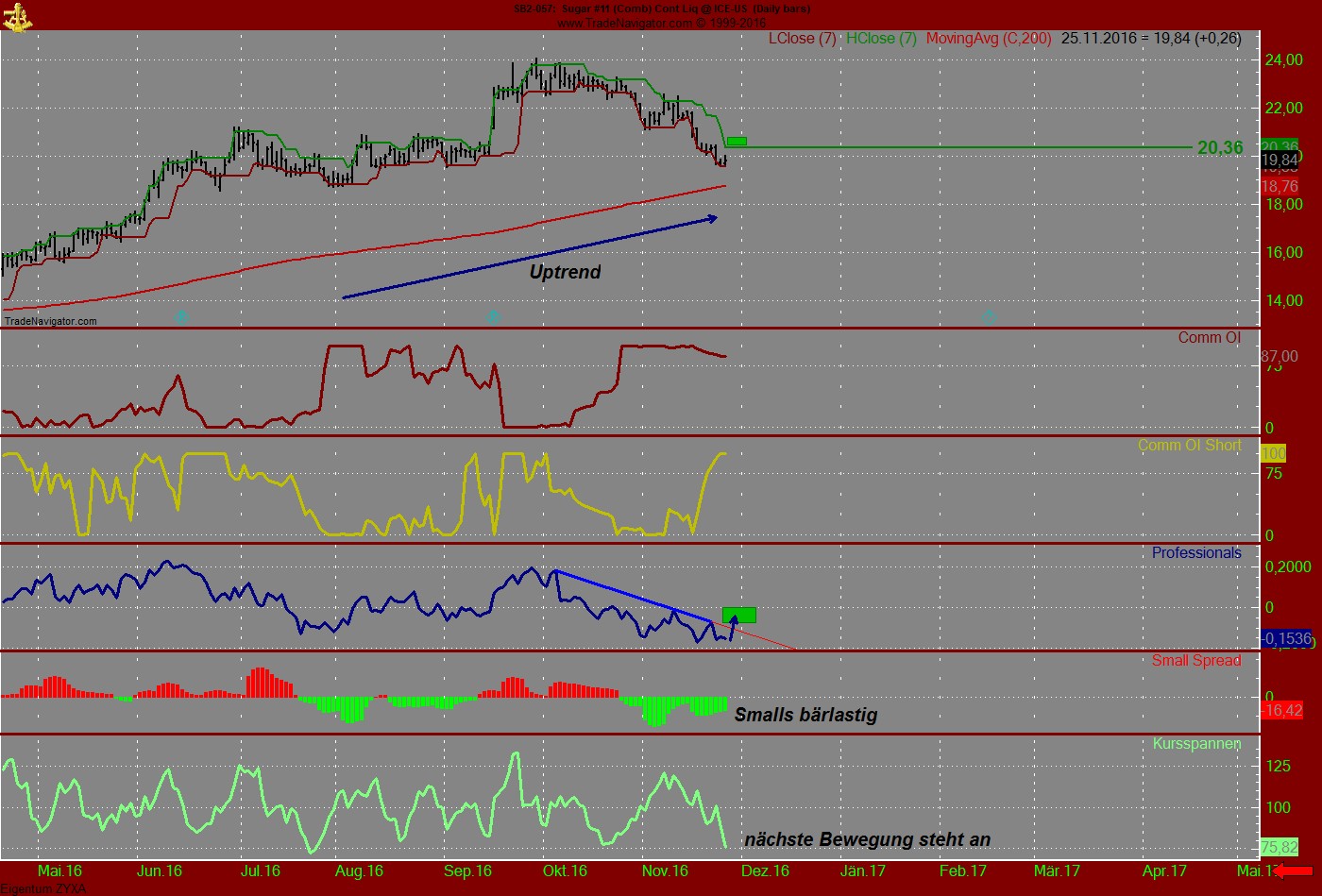Click the blue Uptrend arrow annotation
Image resolution: width=1322 pixels, height=896 pixels.
point(529,256)
